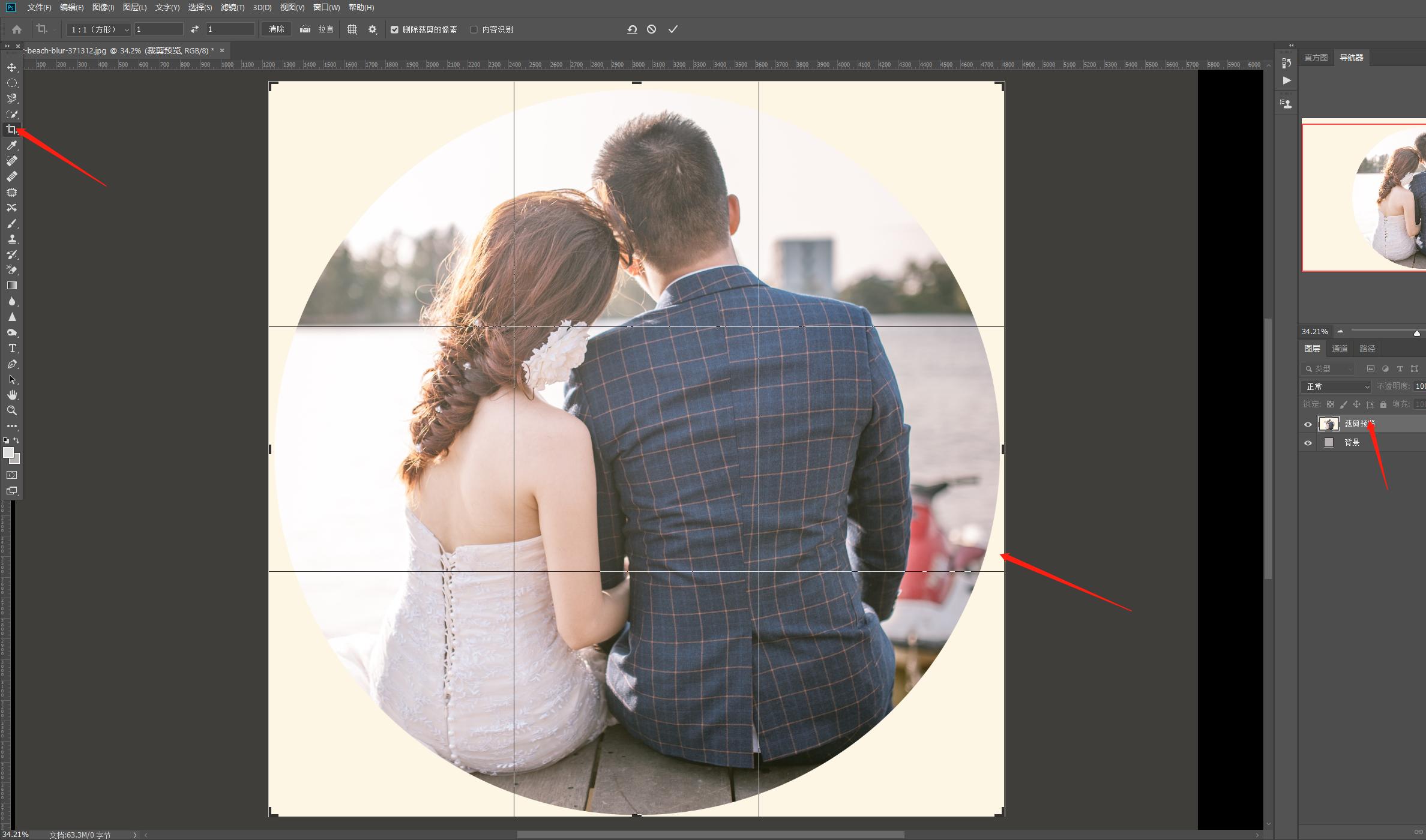Open crop overlay grid options

click(x=352, y=29)
